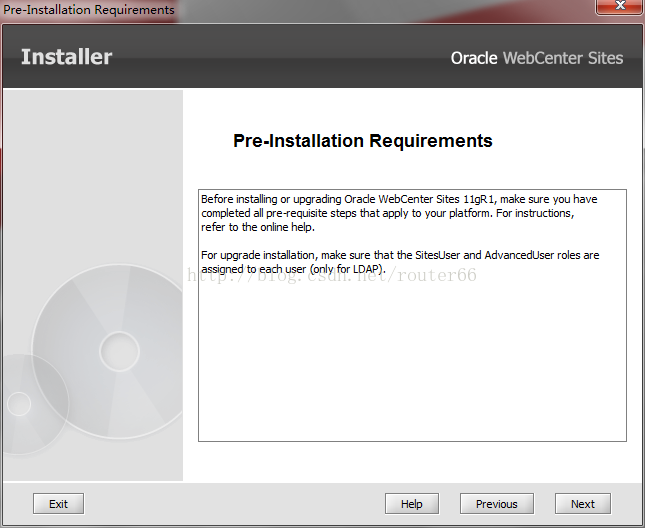This screenshot has width=645, height=528.
Task: Click the window title 'Pre-Installation Requirements'
Action: (89, 9)
